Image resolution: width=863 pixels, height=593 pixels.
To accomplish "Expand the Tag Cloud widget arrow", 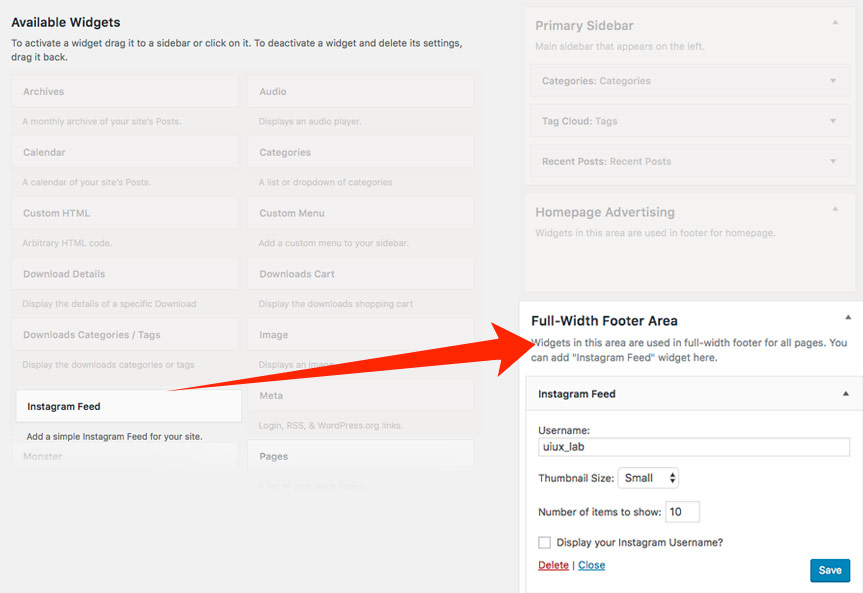I will (832, 121).
